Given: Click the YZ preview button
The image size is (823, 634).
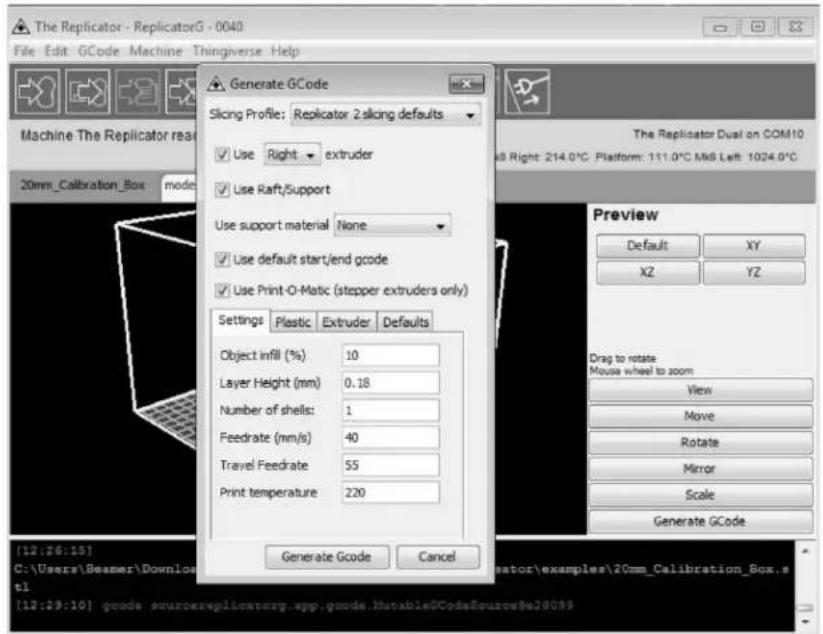Looking at the screenshot, I should [x=753, y=272].
